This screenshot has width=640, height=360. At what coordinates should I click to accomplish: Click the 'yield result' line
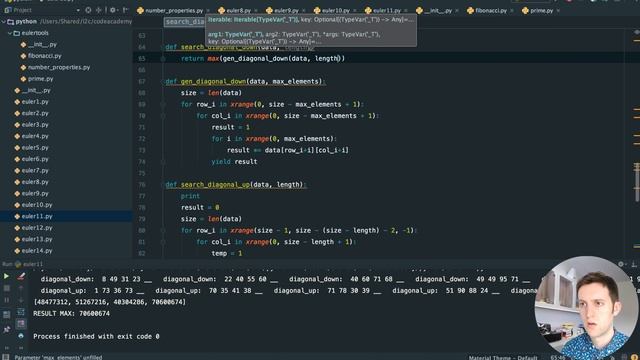click(234, 162)
